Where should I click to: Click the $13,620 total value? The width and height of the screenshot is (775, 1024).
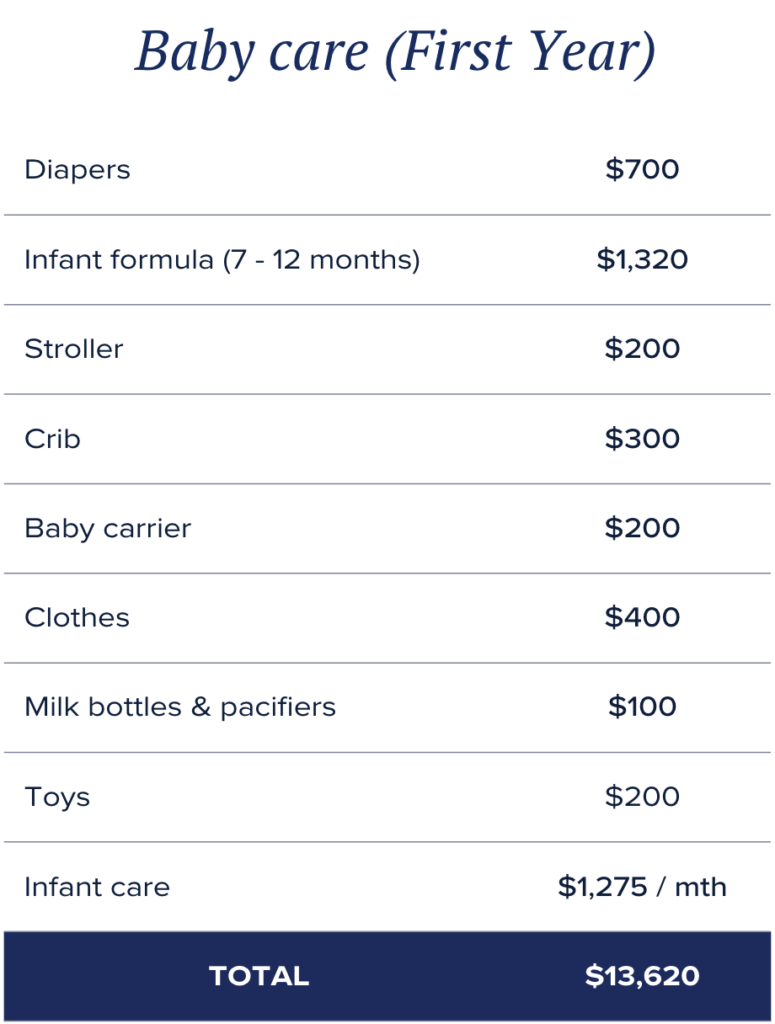(642, 976)
